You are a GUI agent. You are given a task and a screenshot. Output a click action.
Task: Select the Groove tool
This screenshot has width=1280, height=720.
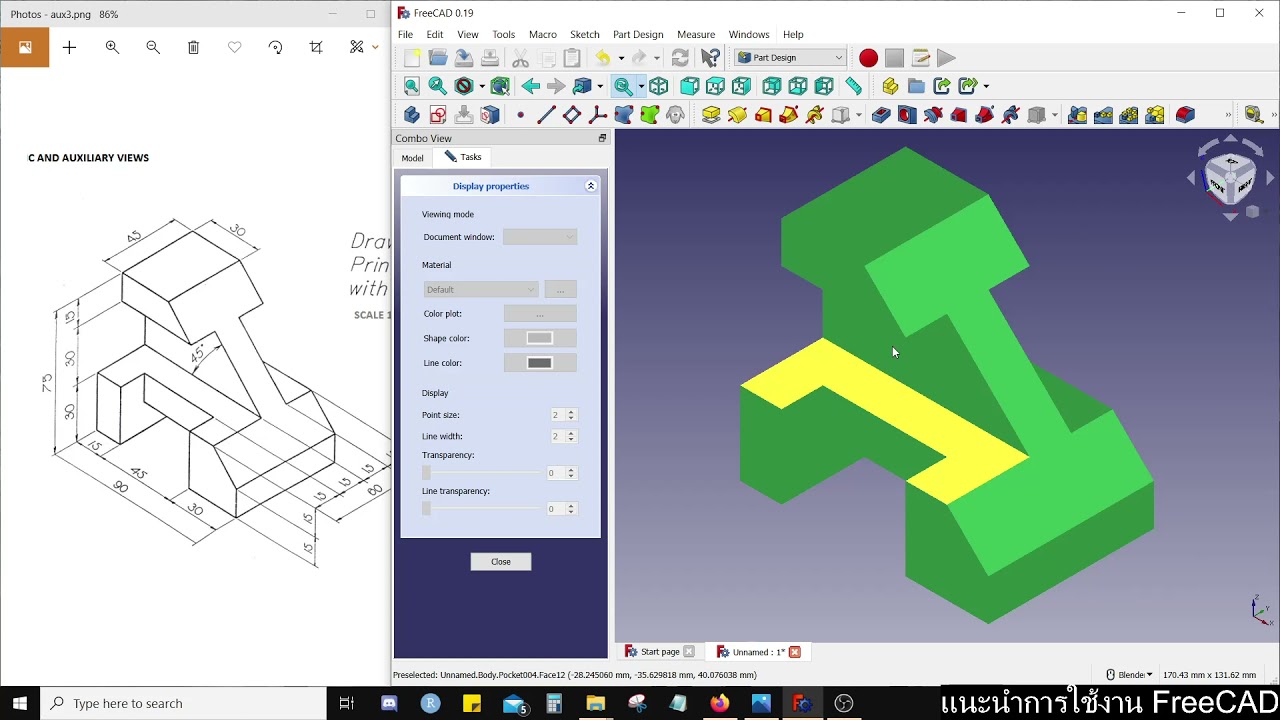coord(933,115)
